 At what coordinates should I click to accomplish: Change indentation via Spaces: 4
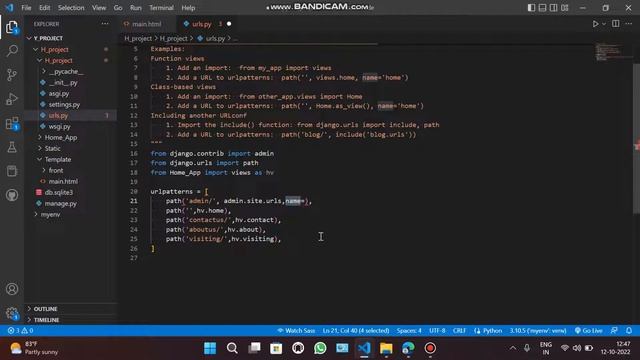pos(409,331)
